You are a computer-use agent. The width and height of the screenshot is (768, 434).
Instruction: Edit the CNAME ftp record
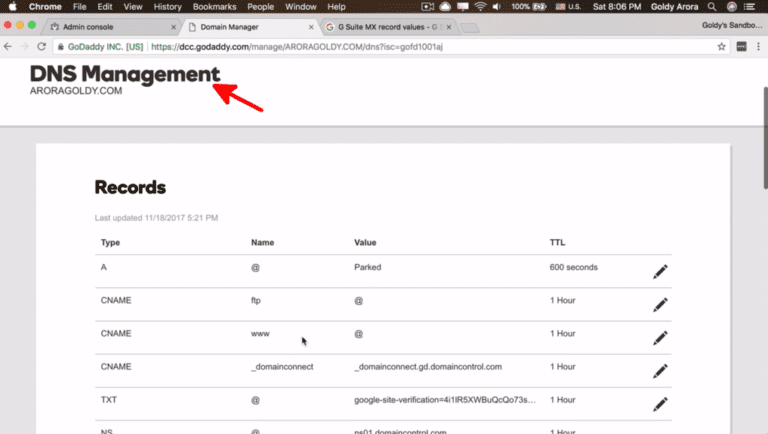tap(660, 305)
